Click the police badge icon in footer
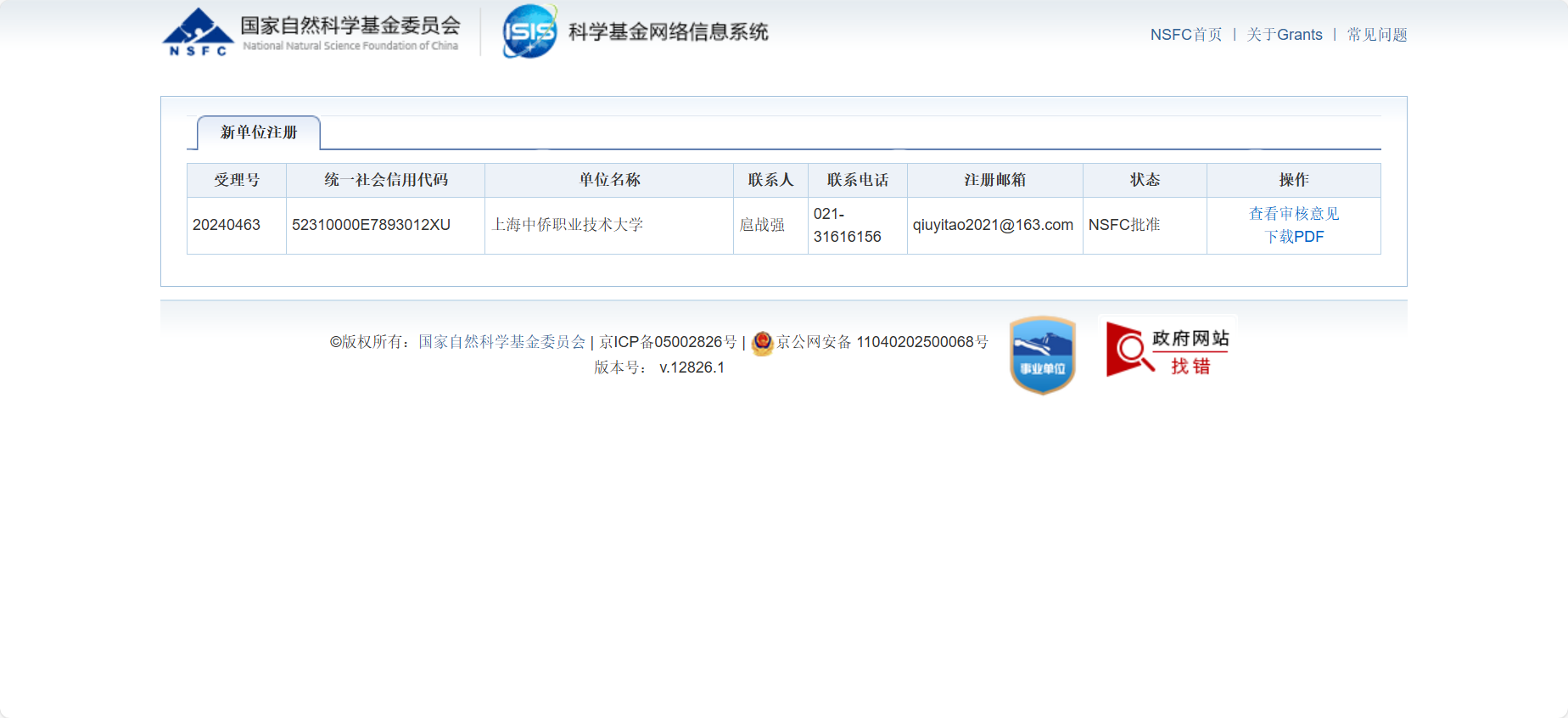 [762, 343]
